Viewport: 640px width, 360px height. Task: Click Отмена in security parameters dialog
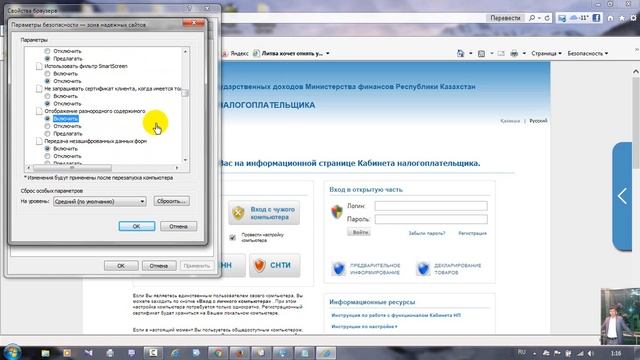178,226
